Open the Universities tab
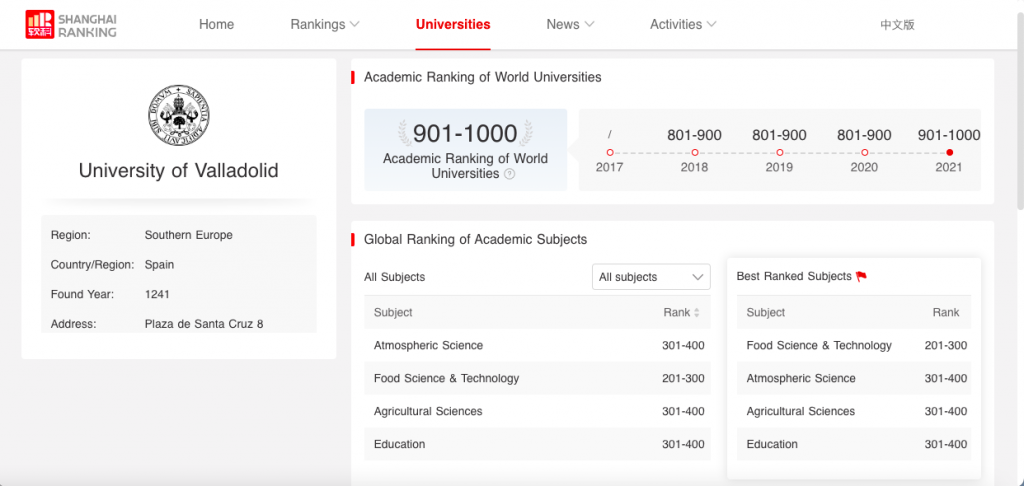This screenshot has height=486, width=1024. [453, 24]
